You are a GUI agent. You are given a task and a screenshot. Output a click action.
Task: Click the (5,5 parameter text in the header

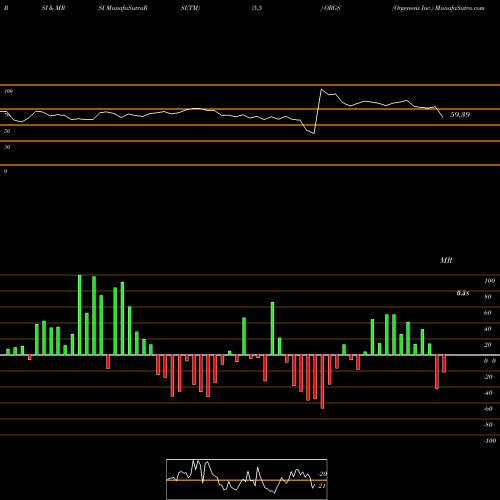pos(257,8)
